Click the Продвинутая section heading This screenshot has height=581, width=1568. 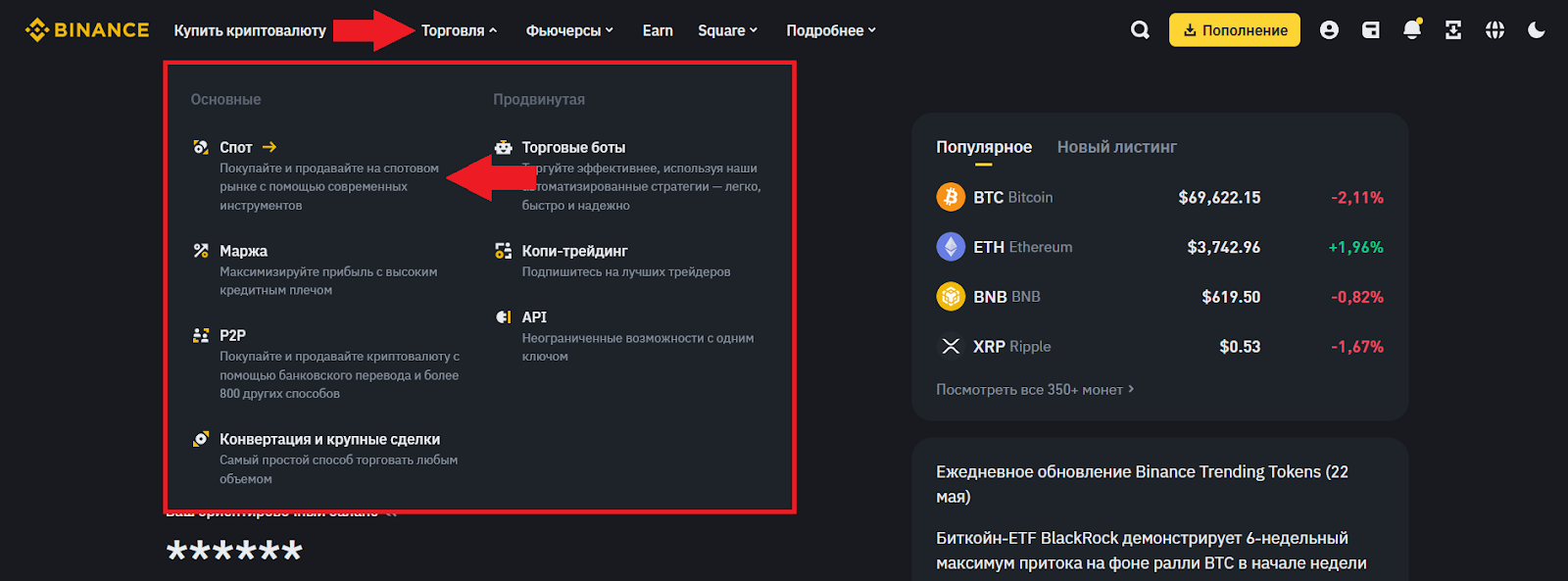(x=539, y=99)
